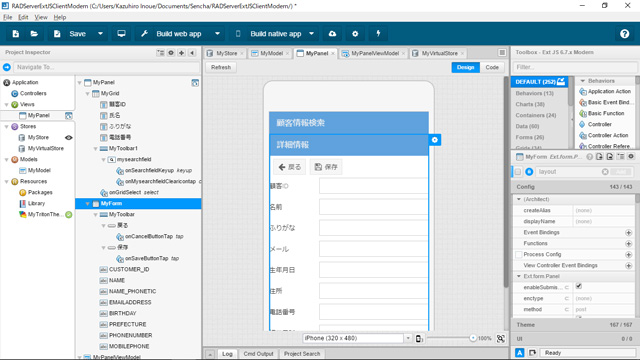Add Event Bindings with plus icon
Image resolution: width=640 pixels, height=360 pixels.
[x=629, y=233]
